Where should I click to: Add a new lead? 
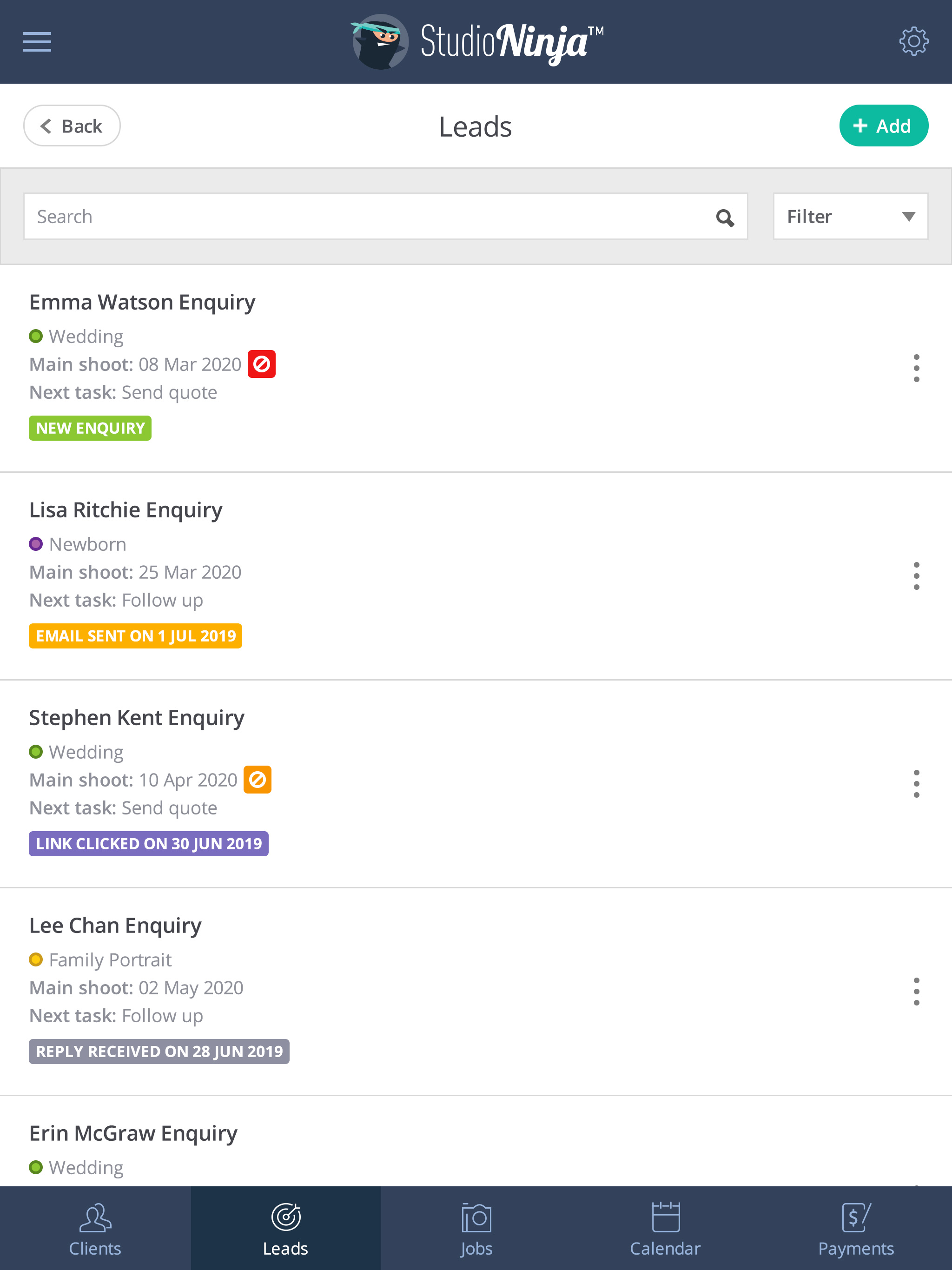[x=884, y=126]
